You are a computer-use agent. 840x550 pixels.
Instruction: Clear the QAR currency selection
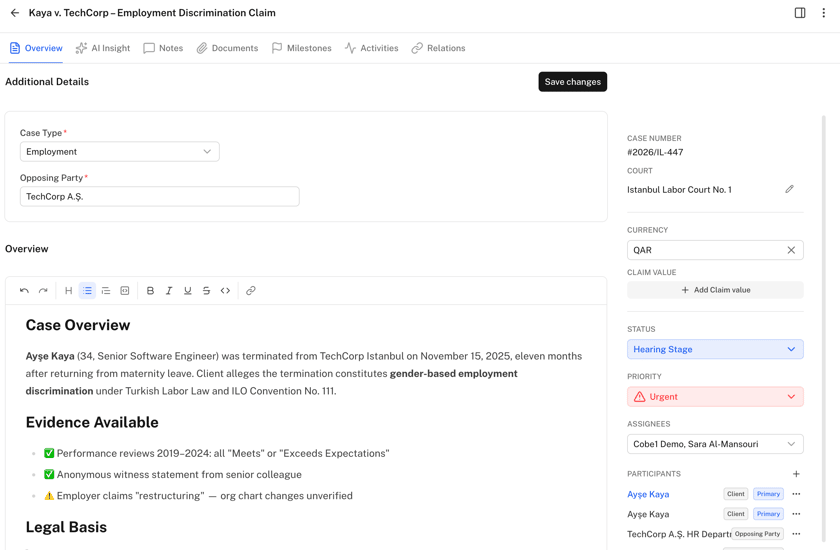tap(791, 250)
